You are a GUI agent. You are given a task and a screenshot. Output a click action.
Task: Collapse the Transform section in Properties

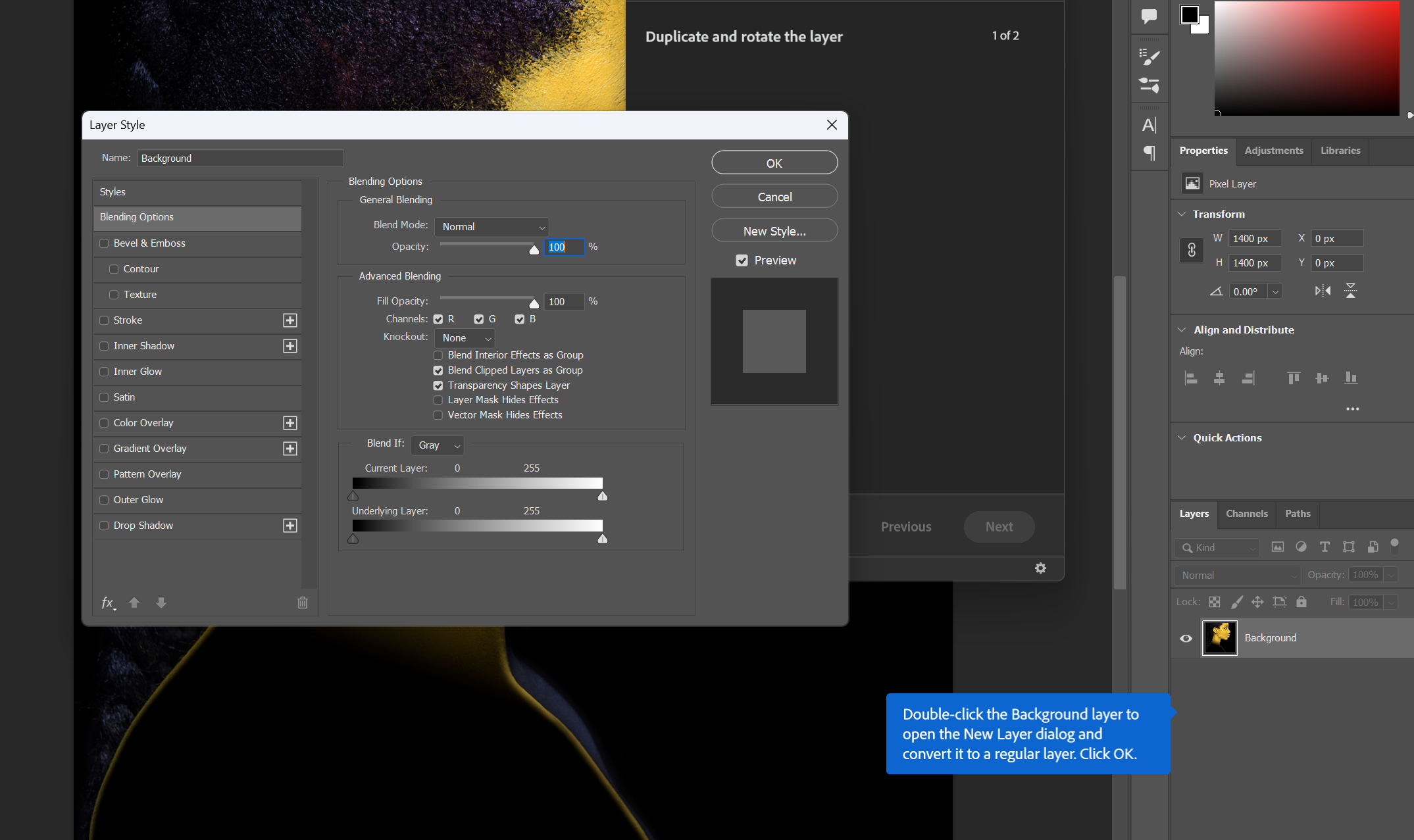1181,214
